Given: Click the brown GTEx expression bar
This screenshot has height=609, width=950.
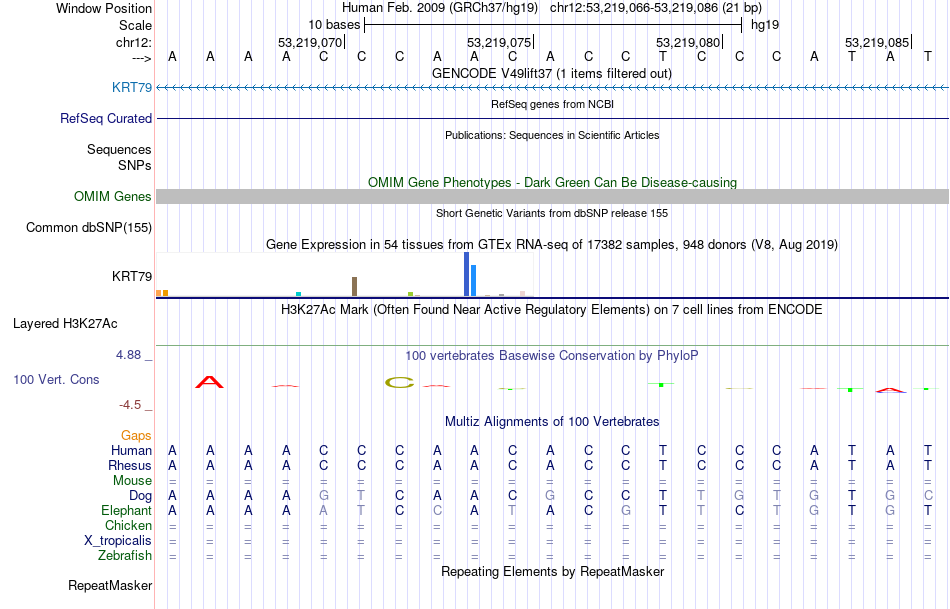Looking at the screenshot, I should (x=354, y=287).
